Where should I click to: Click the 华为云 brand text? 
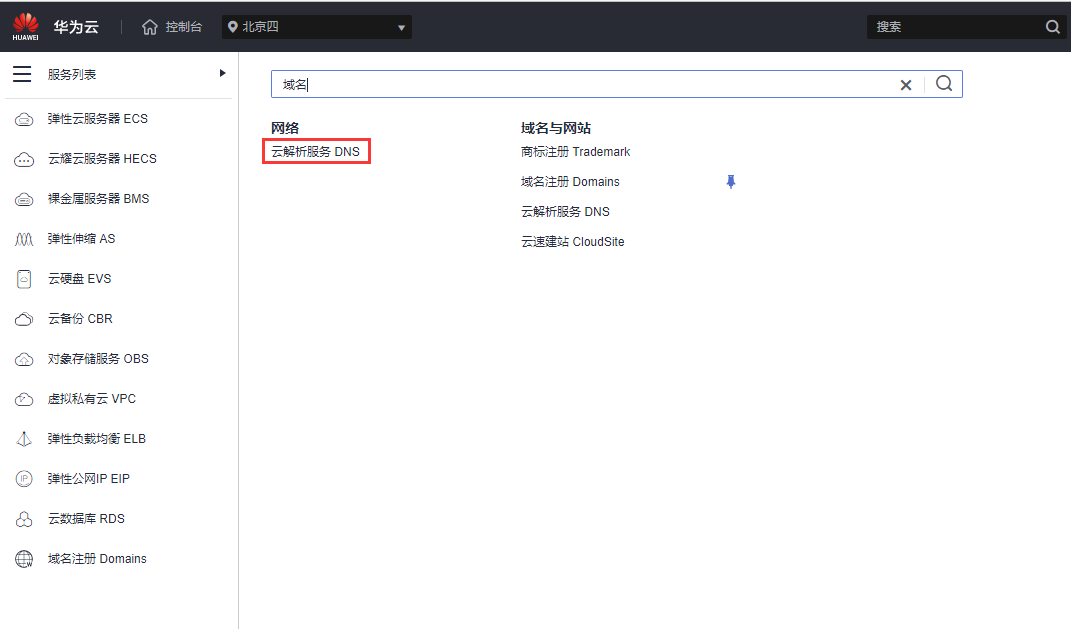pos(76,27)
